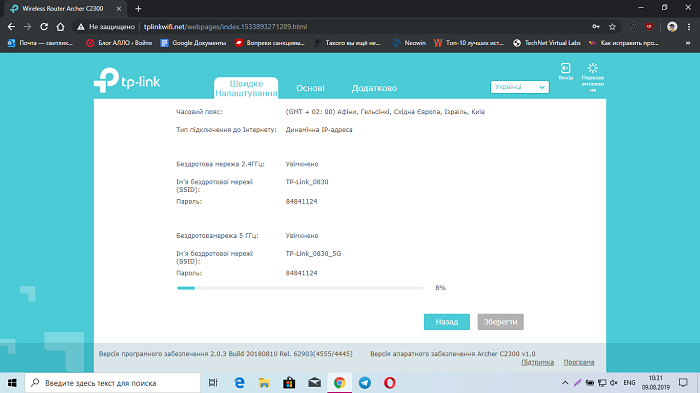Click the pen tray icon
This screenshot has height=393, width=700.
[577, 383]
